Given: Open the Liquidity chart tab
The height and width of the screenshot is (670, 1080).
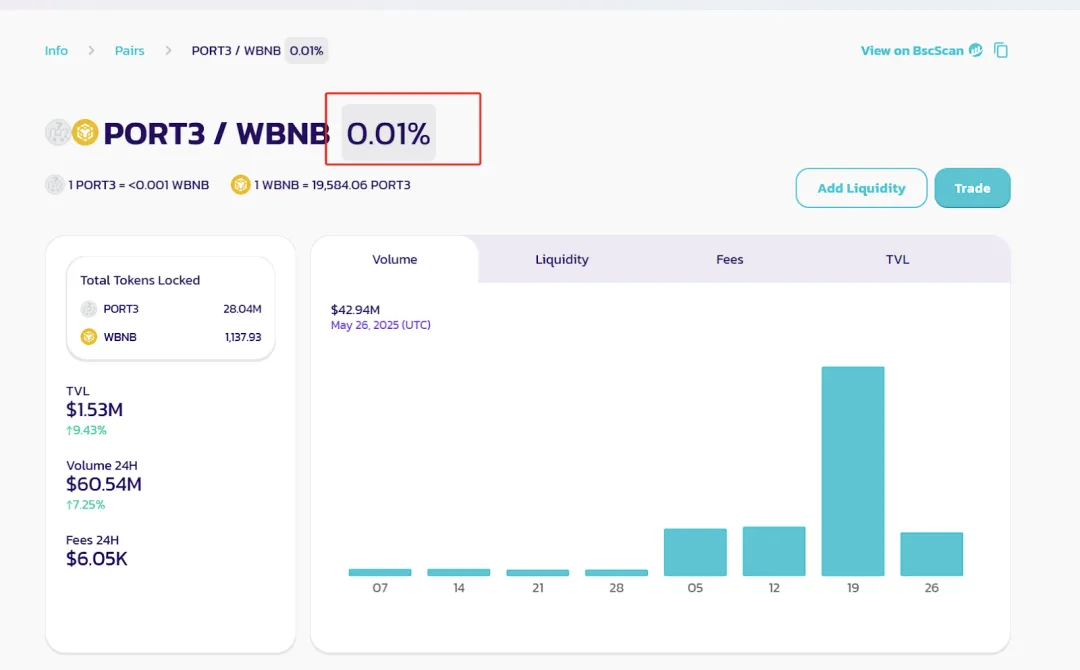Looking at the screenshot, I should point(562,260).
